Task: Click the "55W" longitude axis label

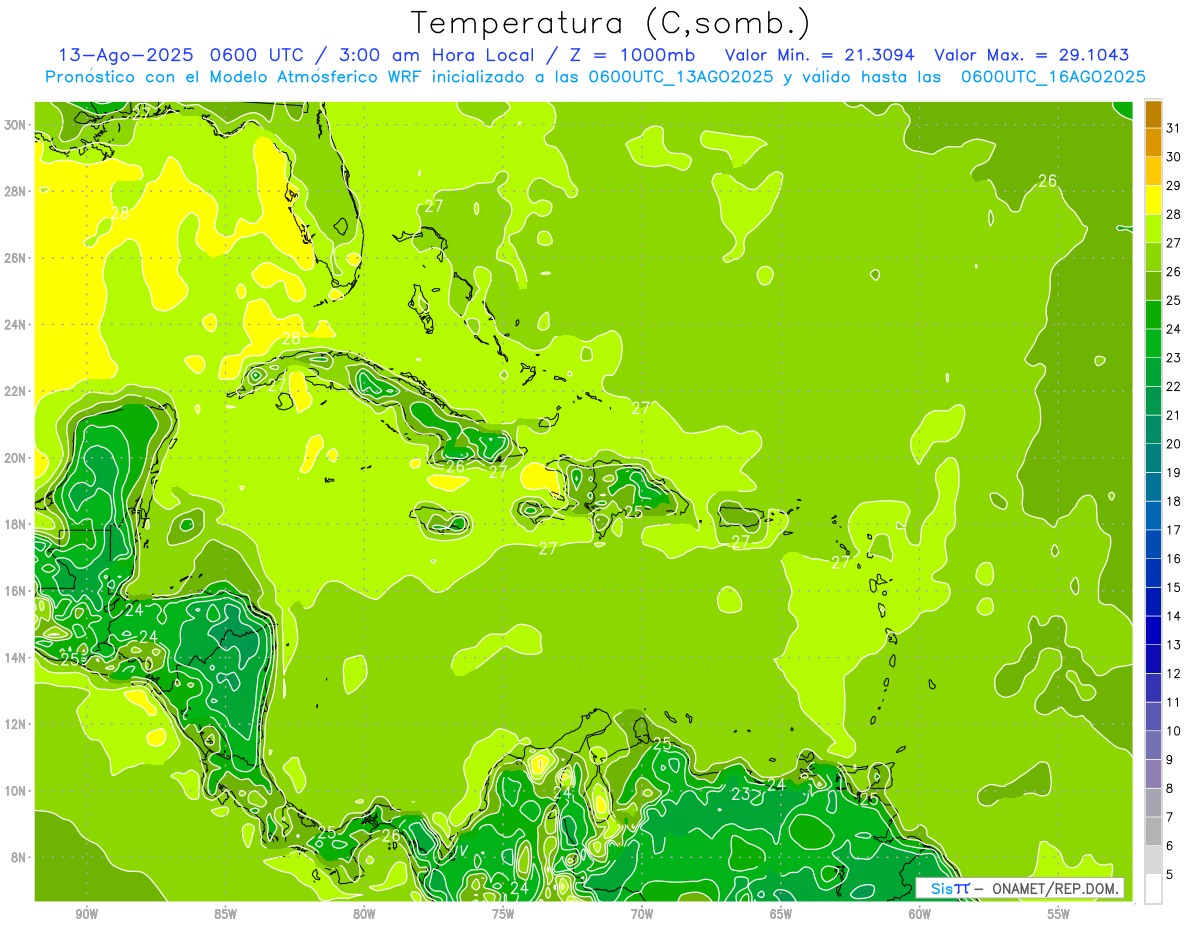Action: point(1059,914)
